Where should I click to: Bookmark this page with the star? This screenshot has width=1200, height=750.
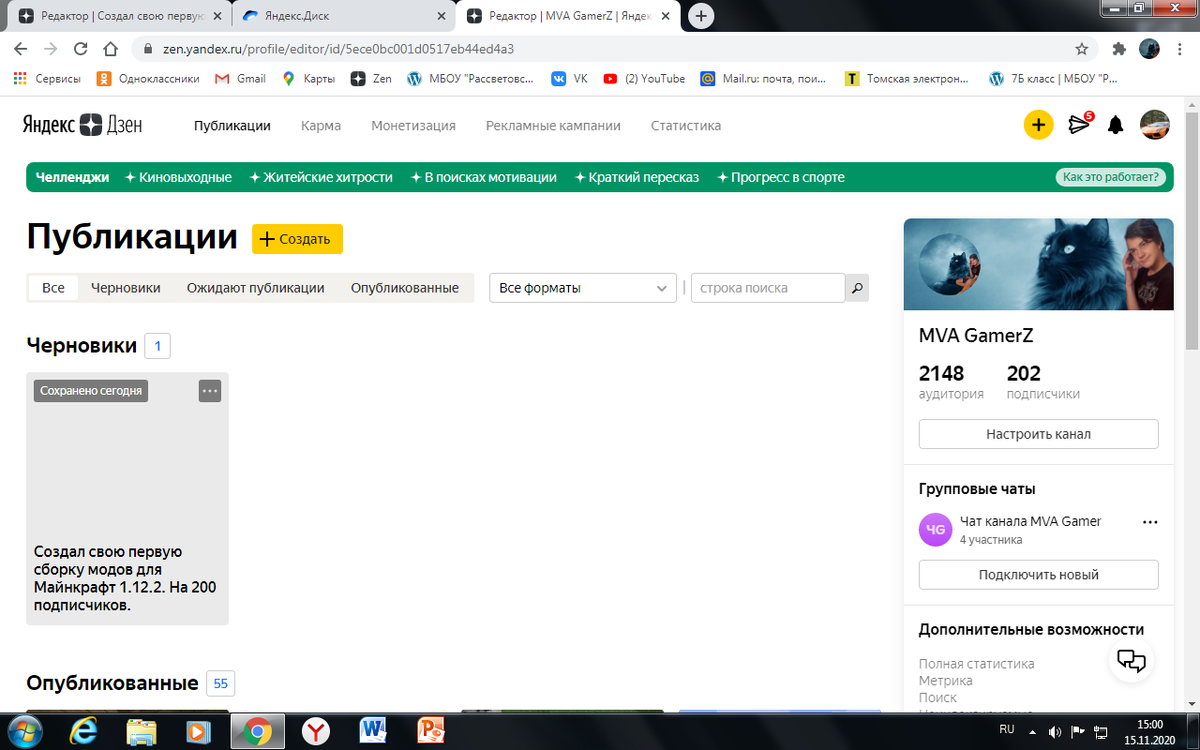point(1081,48)
